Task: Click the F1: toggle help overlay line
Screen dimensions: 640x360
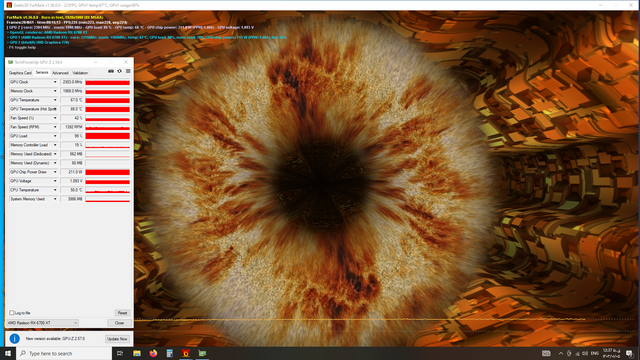Action: coord(22,47)
